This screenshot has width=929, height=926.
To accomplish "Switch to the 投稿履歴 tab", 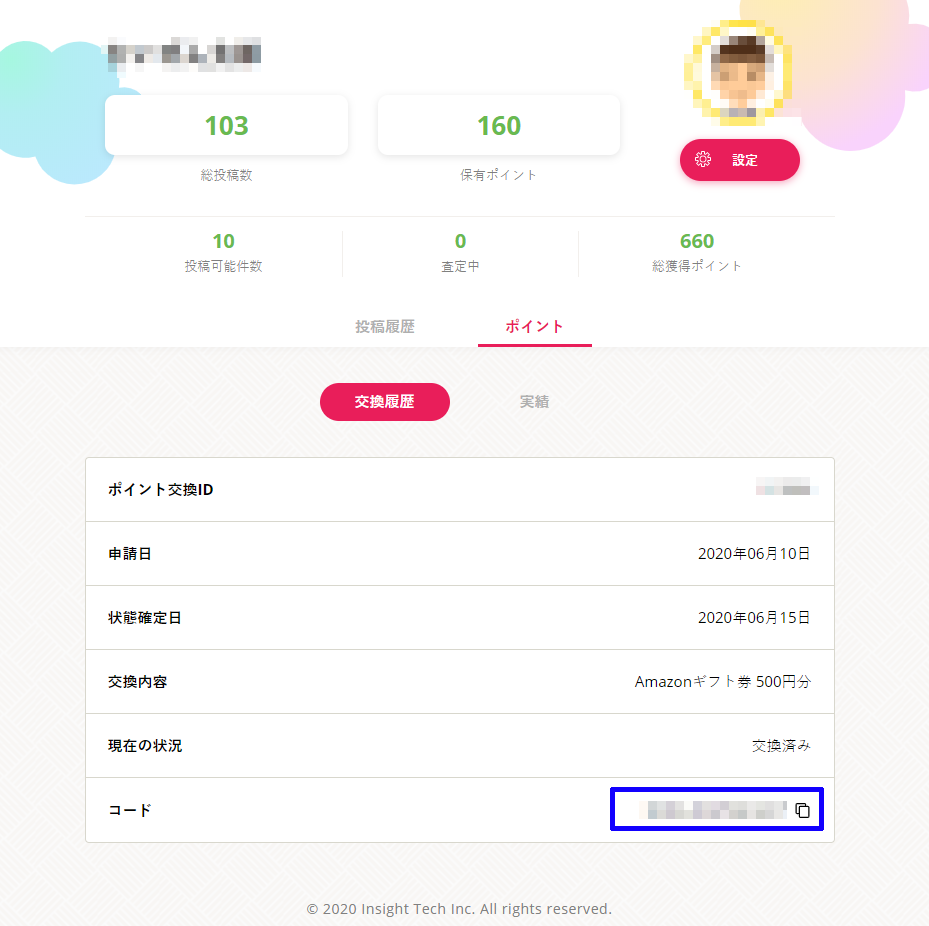I will [x=385, y=326].
